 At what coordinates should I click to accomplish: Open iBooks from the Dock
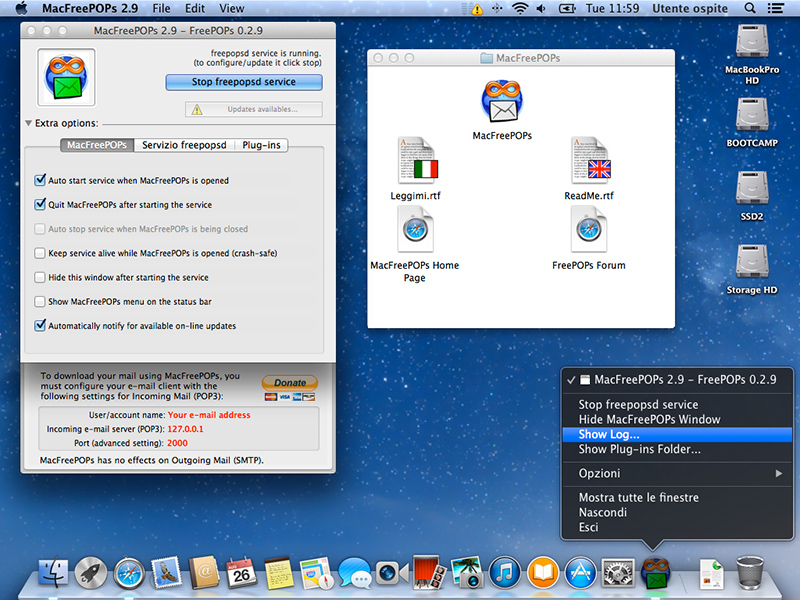click(x=543, y=573)
